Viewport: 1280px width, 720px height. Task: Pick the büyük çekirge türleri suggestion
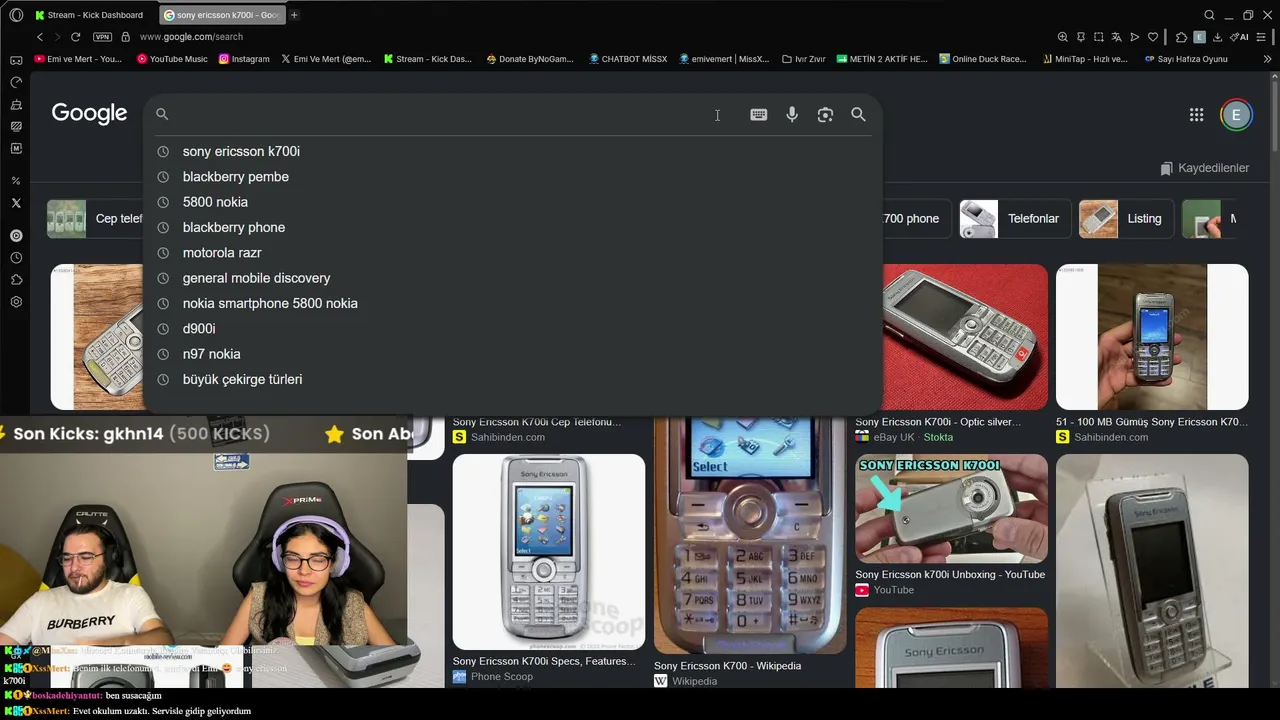click(x=512, y=380)
